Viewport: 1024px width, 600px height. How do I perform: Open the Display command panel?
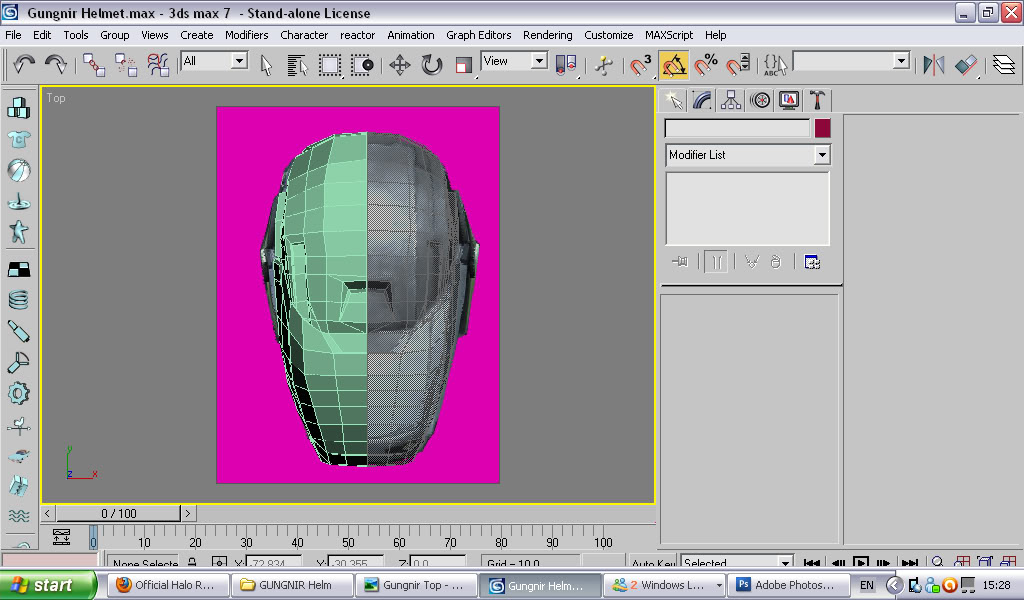[789, 100]
